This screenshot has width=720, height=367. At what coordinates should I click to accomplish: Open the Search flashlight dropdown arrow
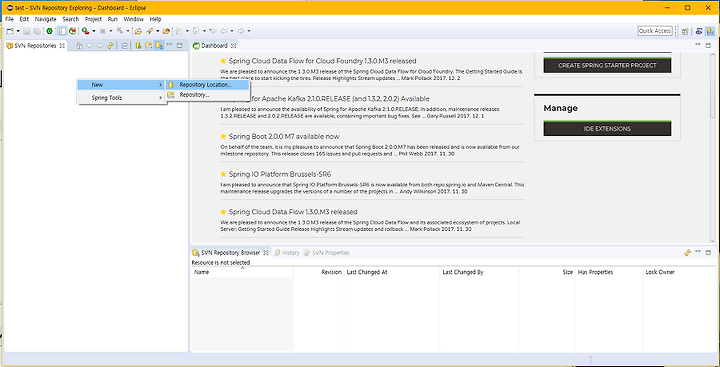pos(158,31)
